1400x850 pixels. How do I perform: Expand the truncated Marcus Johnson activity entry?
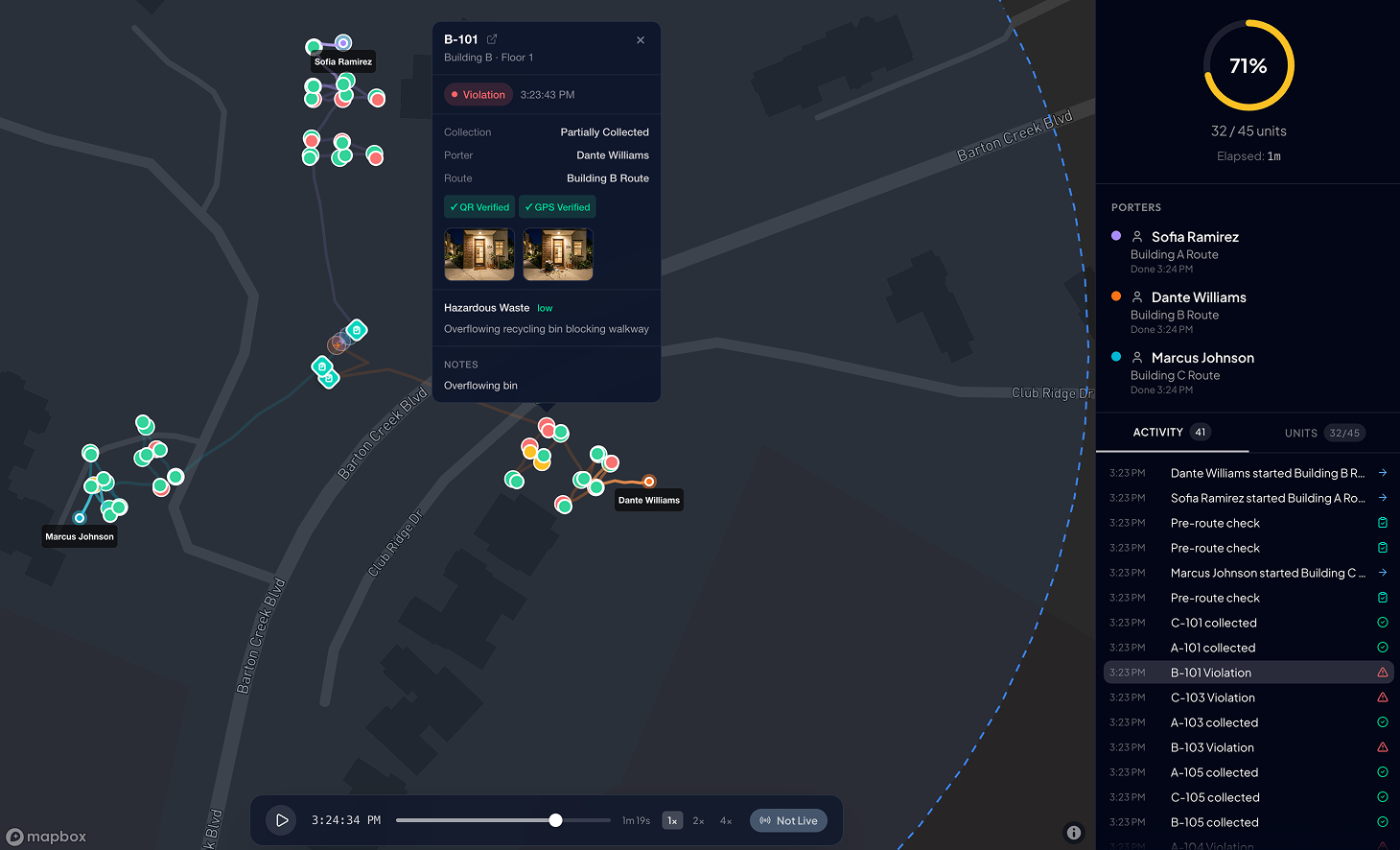pyautogui.click(x=1267, y=573)
